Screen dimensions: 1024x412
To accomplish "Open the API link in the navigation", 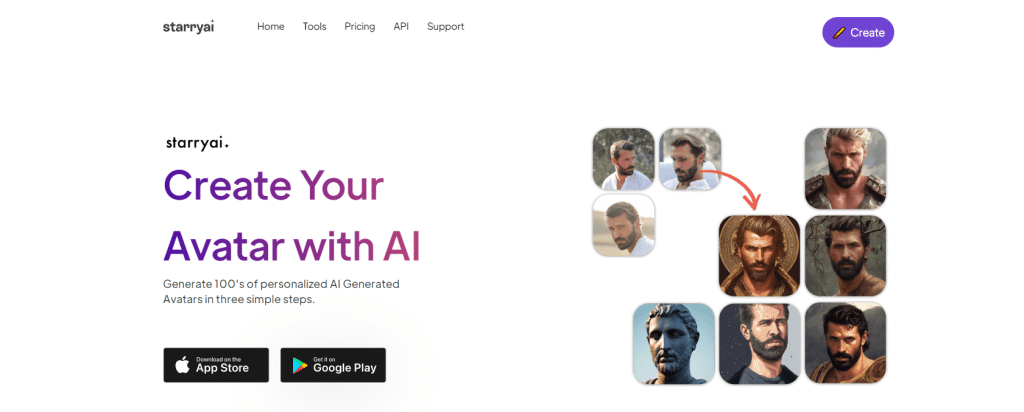I will [x=401, y=27].
